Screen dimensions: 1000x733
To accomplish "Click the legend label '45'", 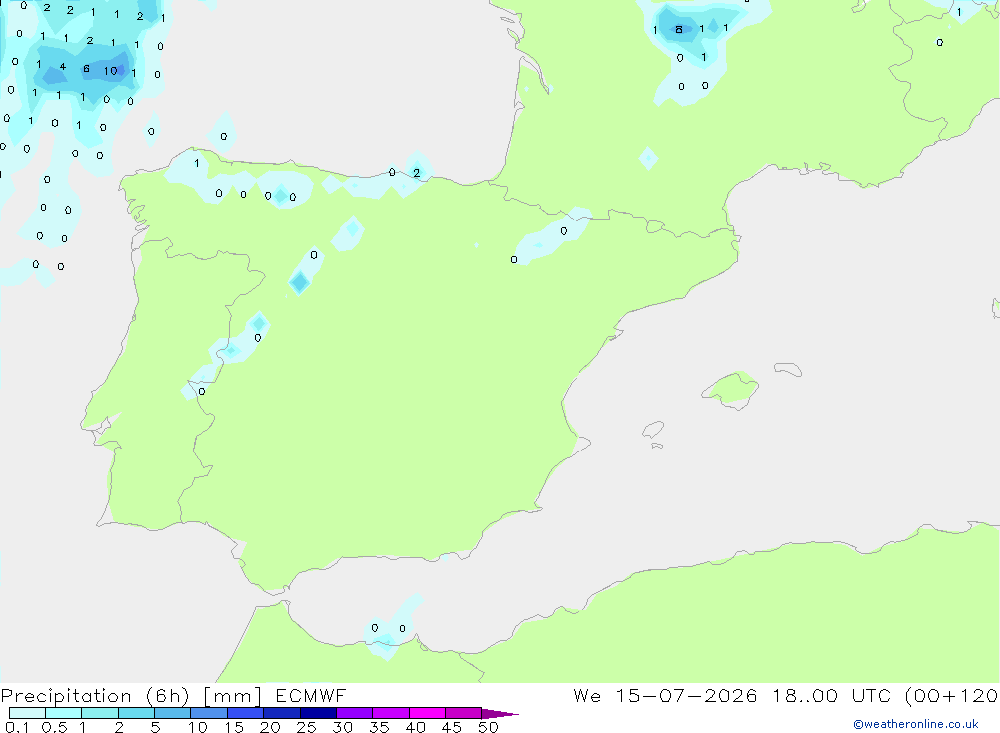I will 452,727.
